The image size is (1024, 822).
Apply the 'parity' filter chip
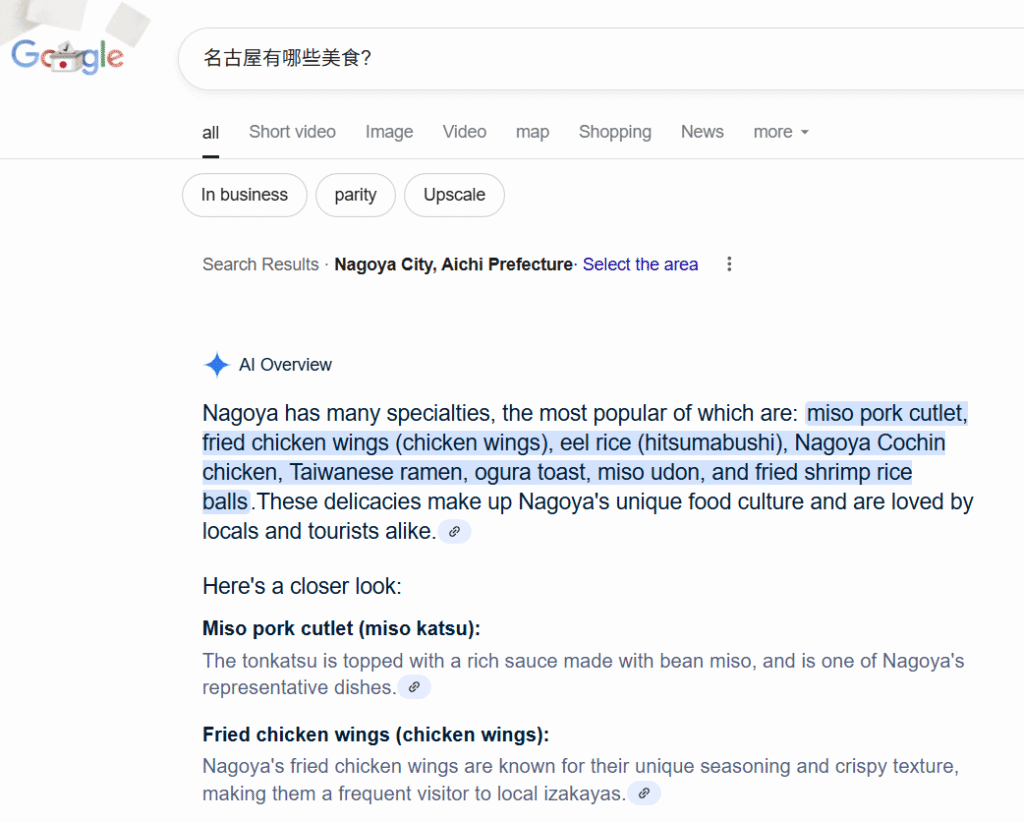point(355,195)
